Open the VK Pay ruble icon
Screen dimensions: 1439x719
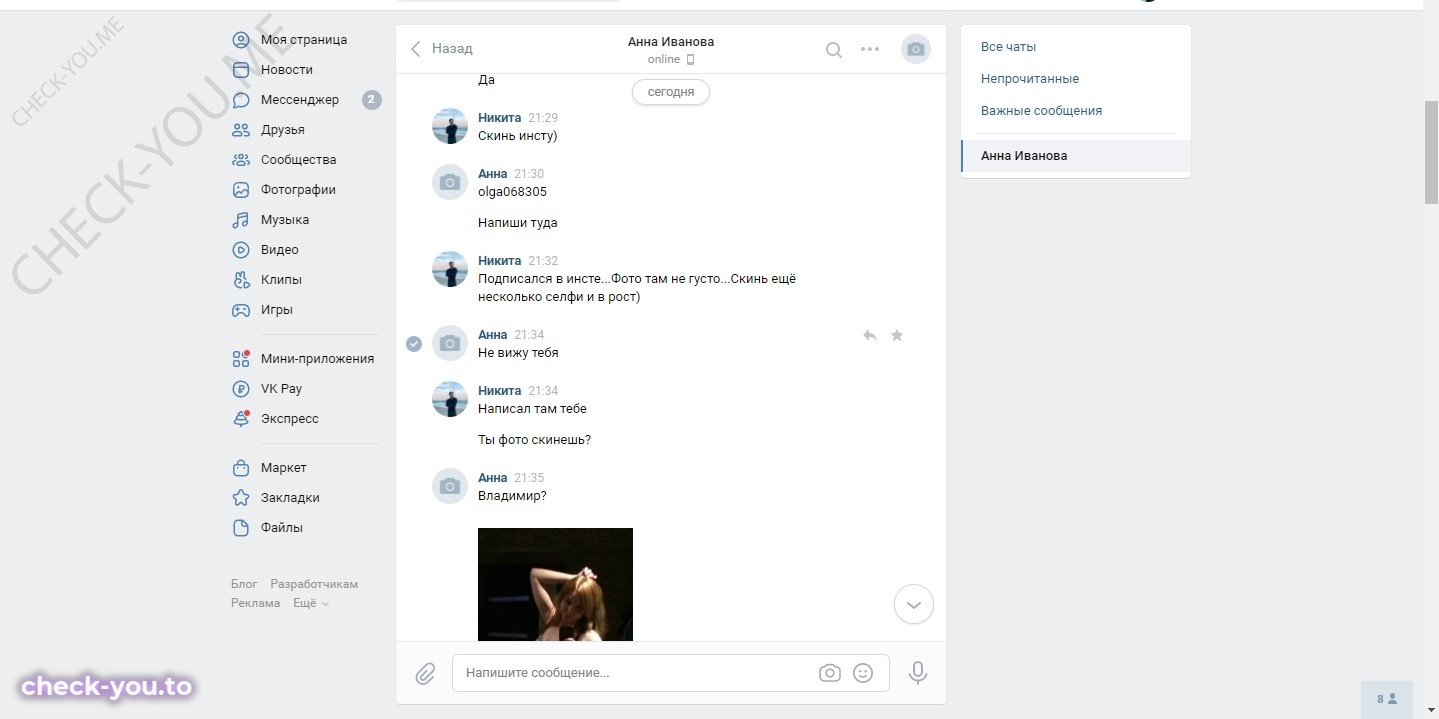pos(241,389)
